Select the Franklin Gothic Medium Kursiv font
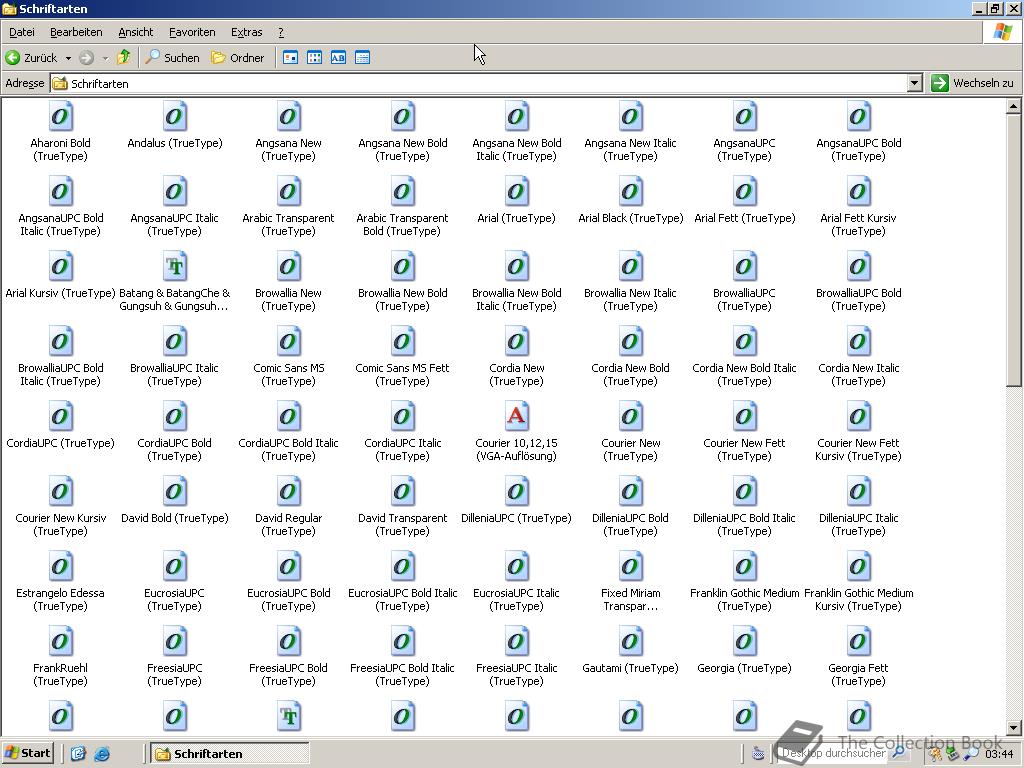 coord(858,568)
